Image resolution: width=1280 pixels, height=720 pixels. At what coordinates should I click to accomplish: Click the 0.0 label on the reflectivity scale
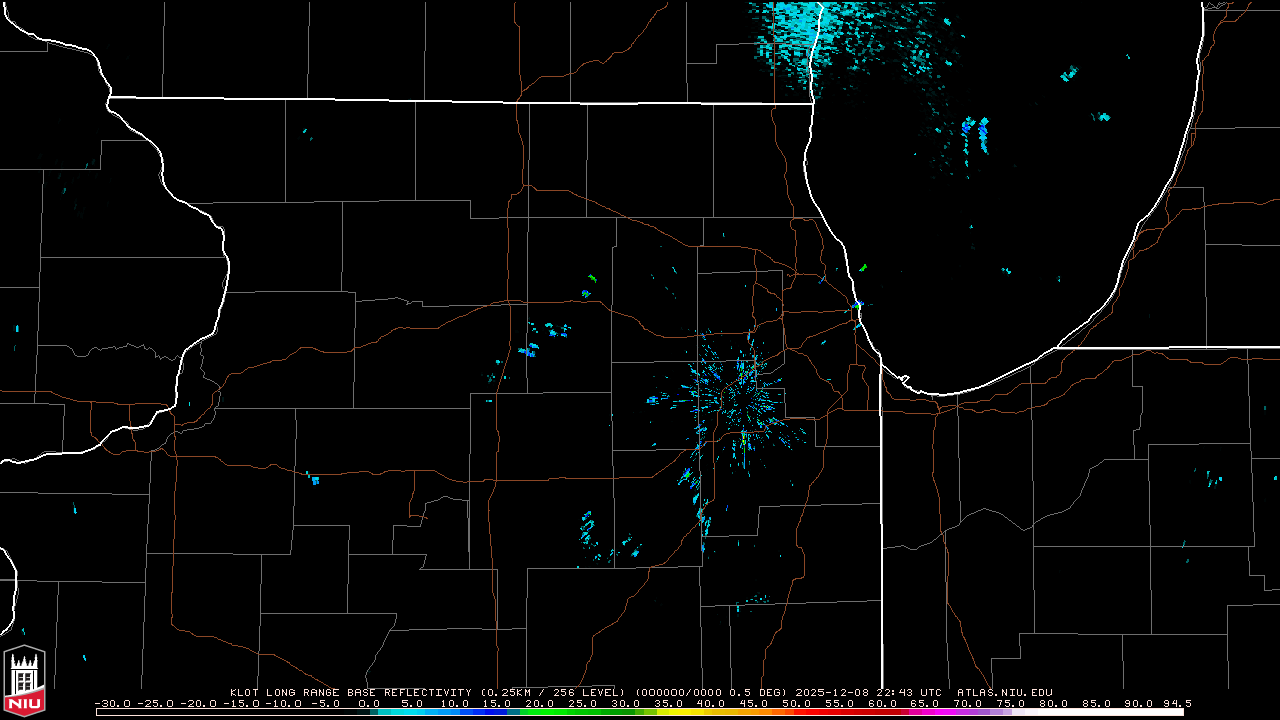(x=369, y=703)
